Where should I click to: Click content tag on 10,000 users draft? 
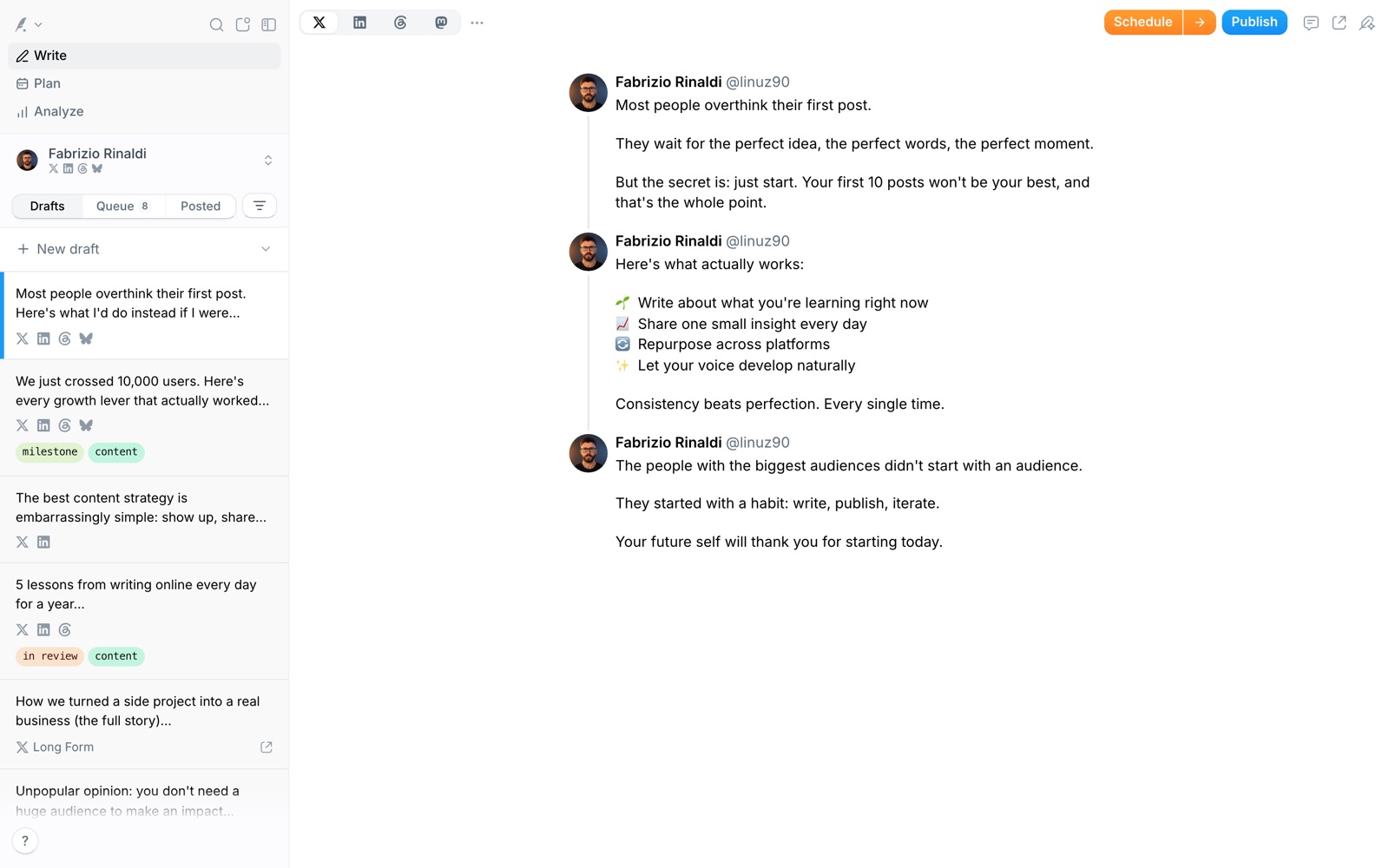click(116, 452)
